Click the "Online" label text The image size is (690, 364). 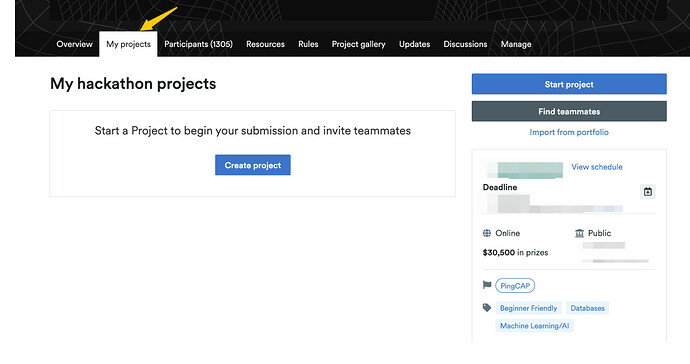click(508, 233)
